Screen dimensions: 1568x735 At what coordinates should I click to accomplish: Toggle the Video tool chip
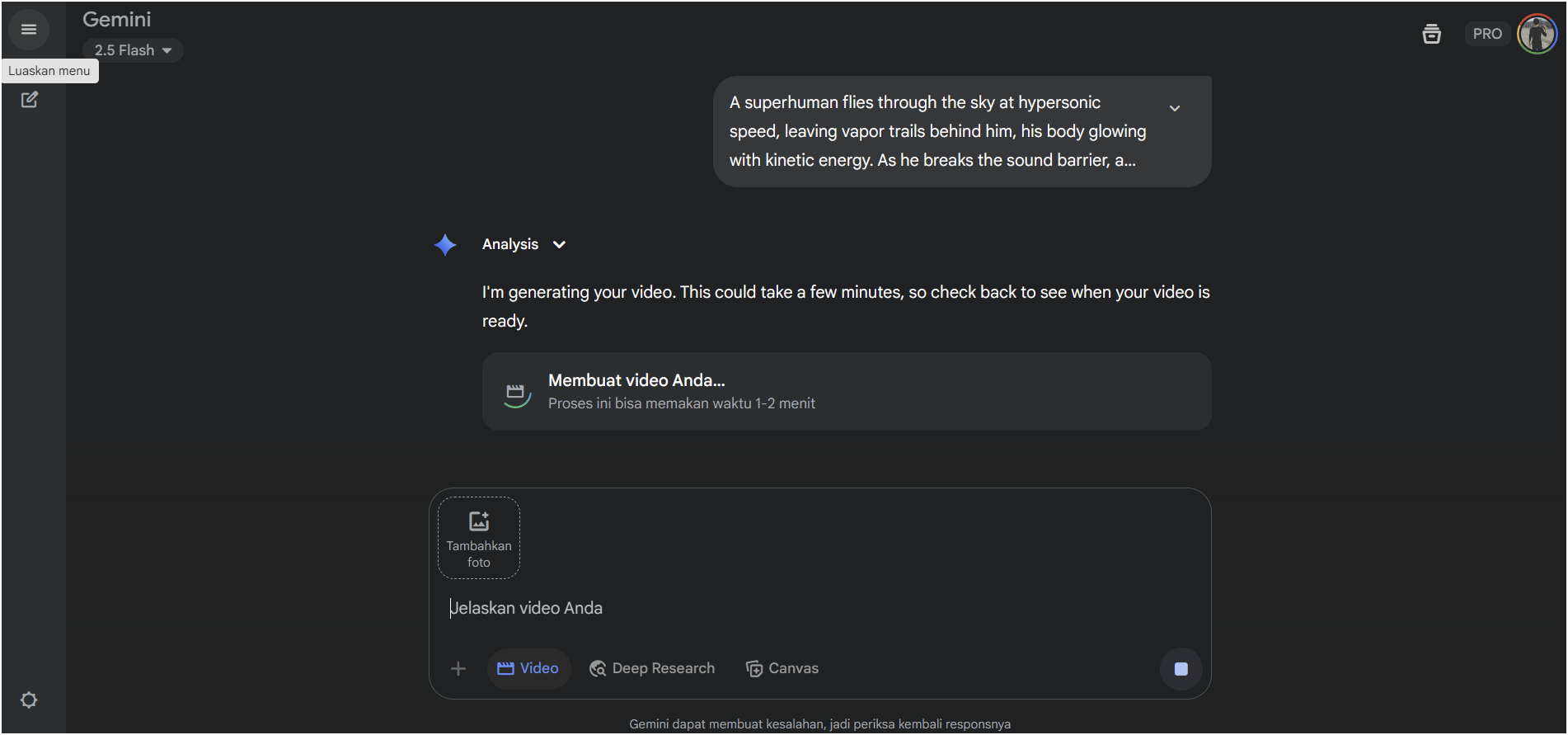click(x=528, y=668)
